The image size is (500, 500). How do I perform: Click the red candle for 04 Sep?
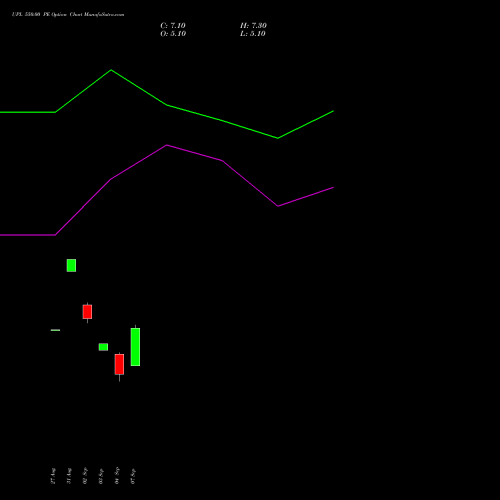point(119,364)
